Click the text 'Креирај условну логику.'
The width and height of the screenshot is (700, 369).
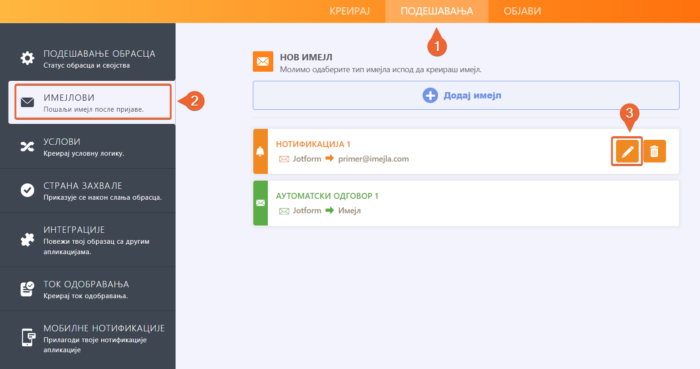[83, 153]
